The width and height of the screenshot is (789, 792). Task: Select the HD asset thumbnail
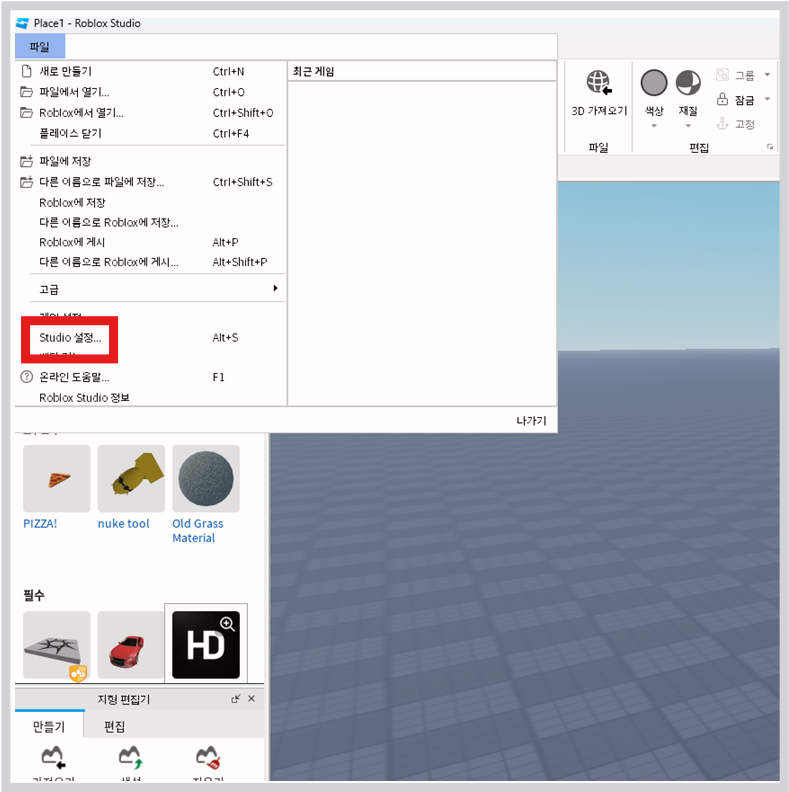click(x=206, y=645)
